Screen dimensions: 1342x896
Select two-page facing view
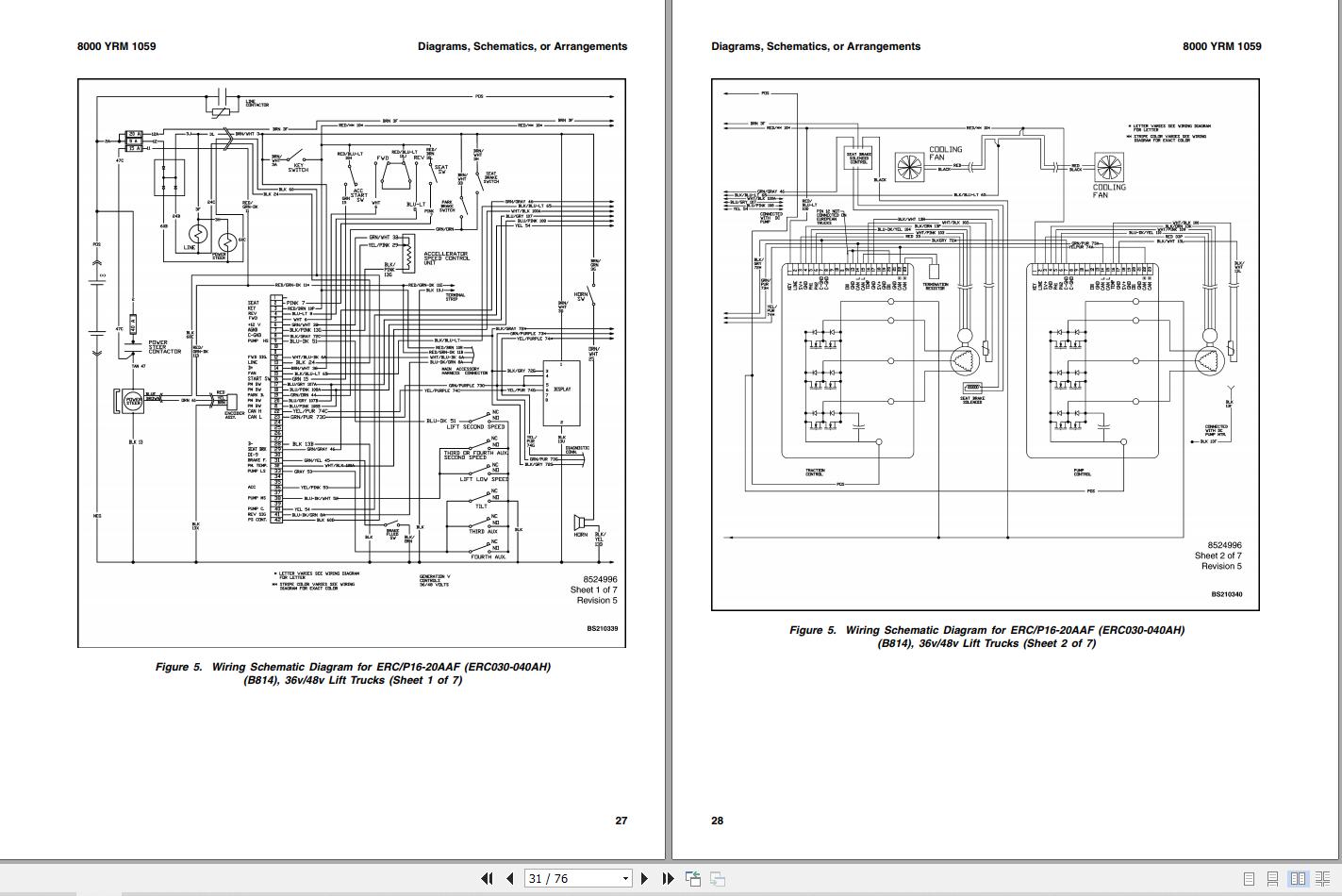[x=1298, y=879]
